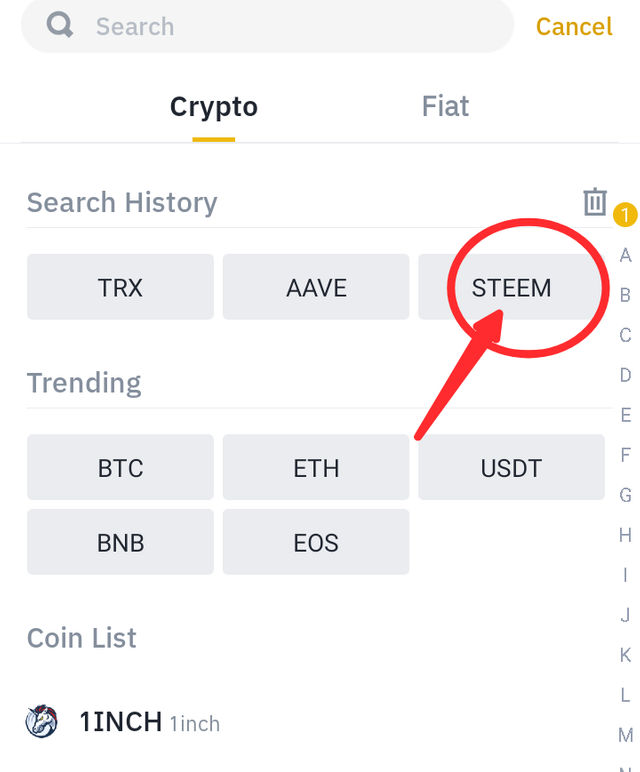Pick ETH in Trending
Image resolution: width=640 pixels, height=772 pixels.
[x=316, y=467]
